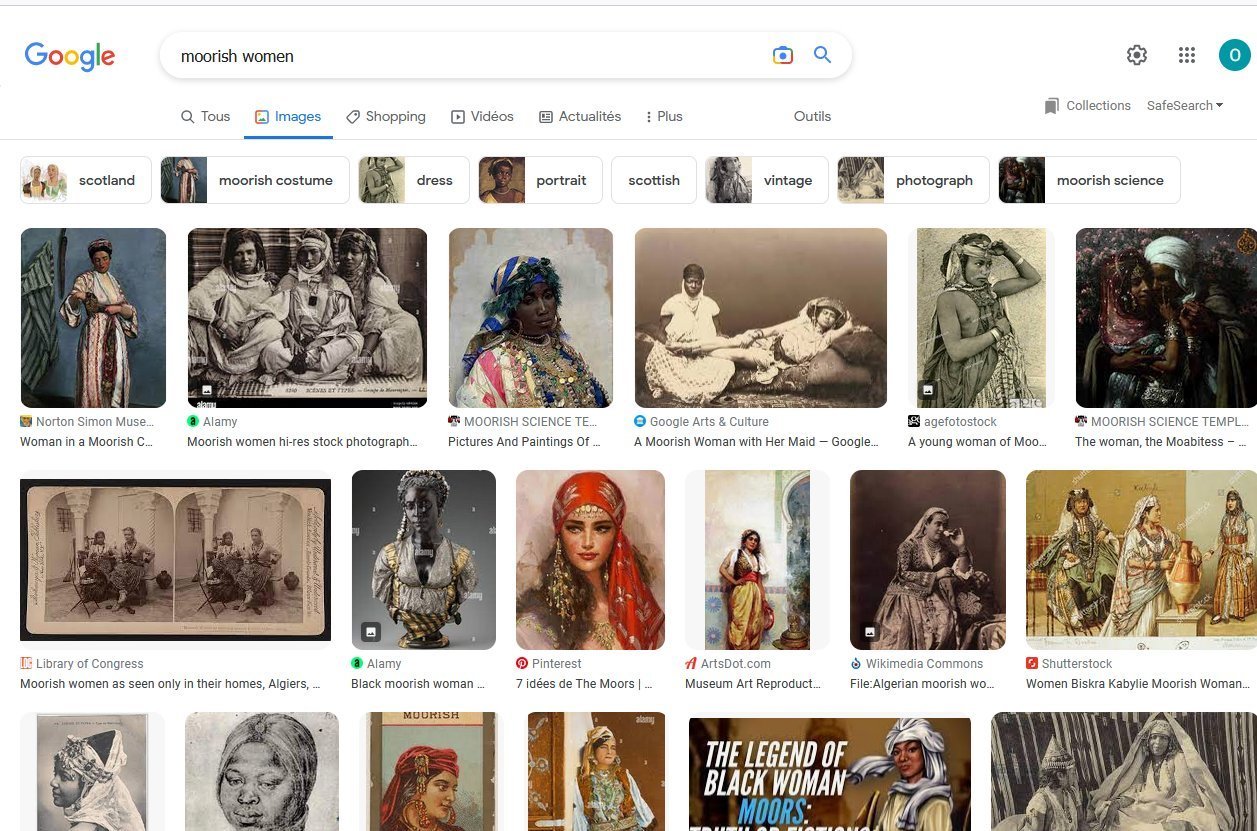
Task: Apply the vintage filter chip
Action: [x=767, y=180]
